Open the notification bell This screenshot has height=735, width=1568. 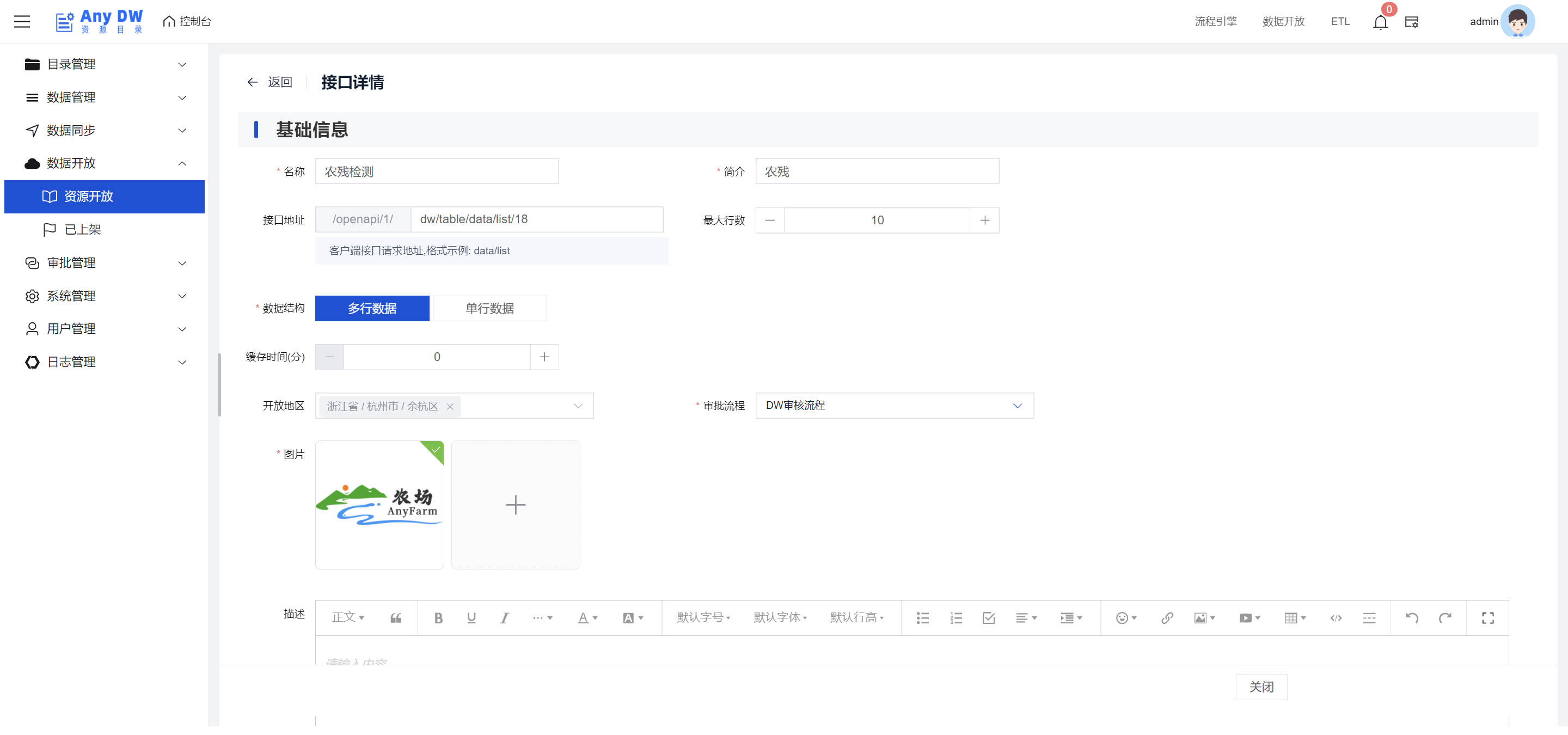(x=1380, y=22)
